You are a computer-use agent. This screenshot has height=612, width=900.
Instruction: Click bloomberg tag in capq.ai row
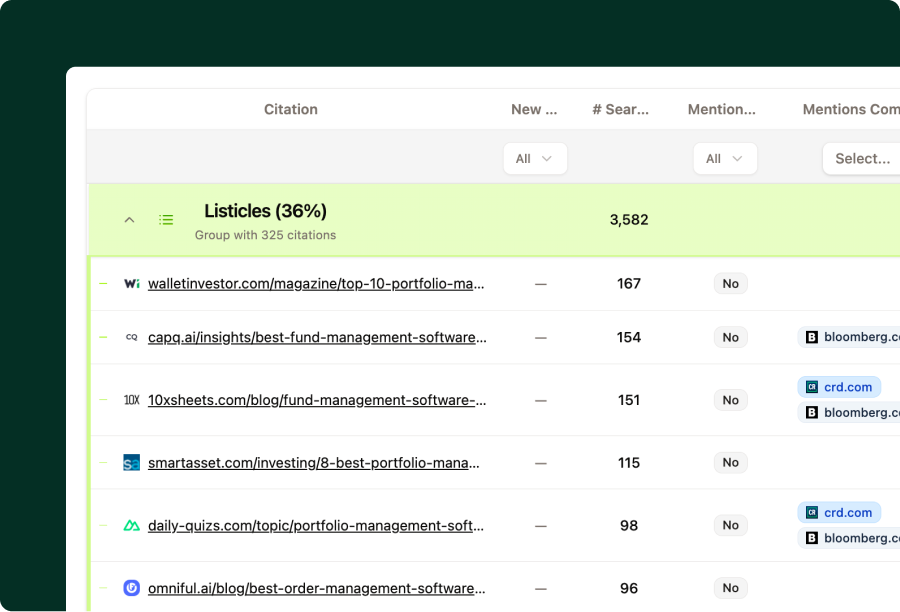coord(849,337)
